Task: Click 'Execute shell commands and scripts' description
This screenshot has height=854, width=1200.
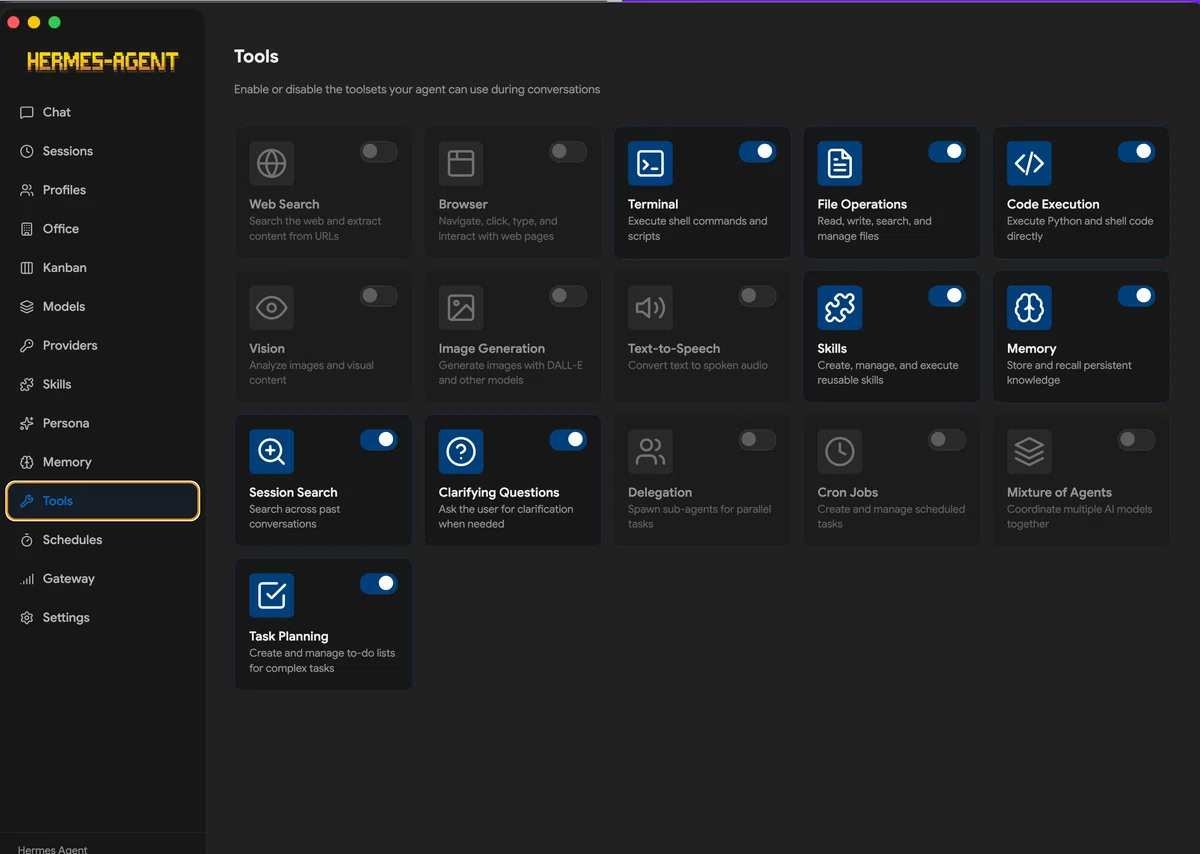Action: (x=698, y=229)
